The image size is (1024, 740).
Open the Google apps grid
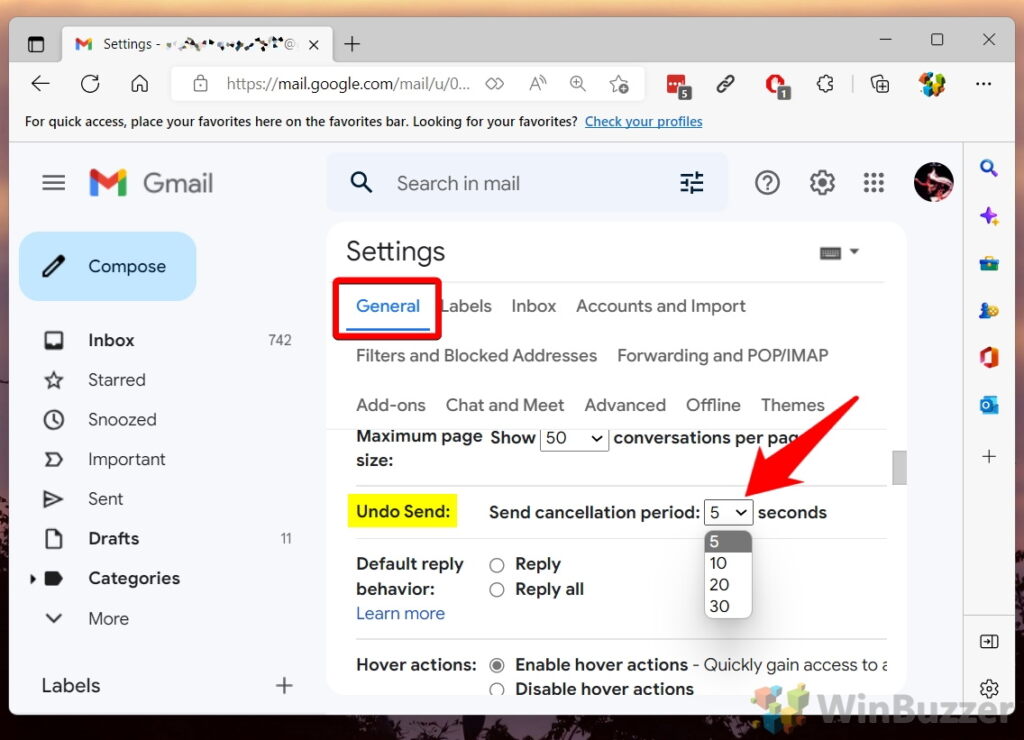[x=873, y=182]
